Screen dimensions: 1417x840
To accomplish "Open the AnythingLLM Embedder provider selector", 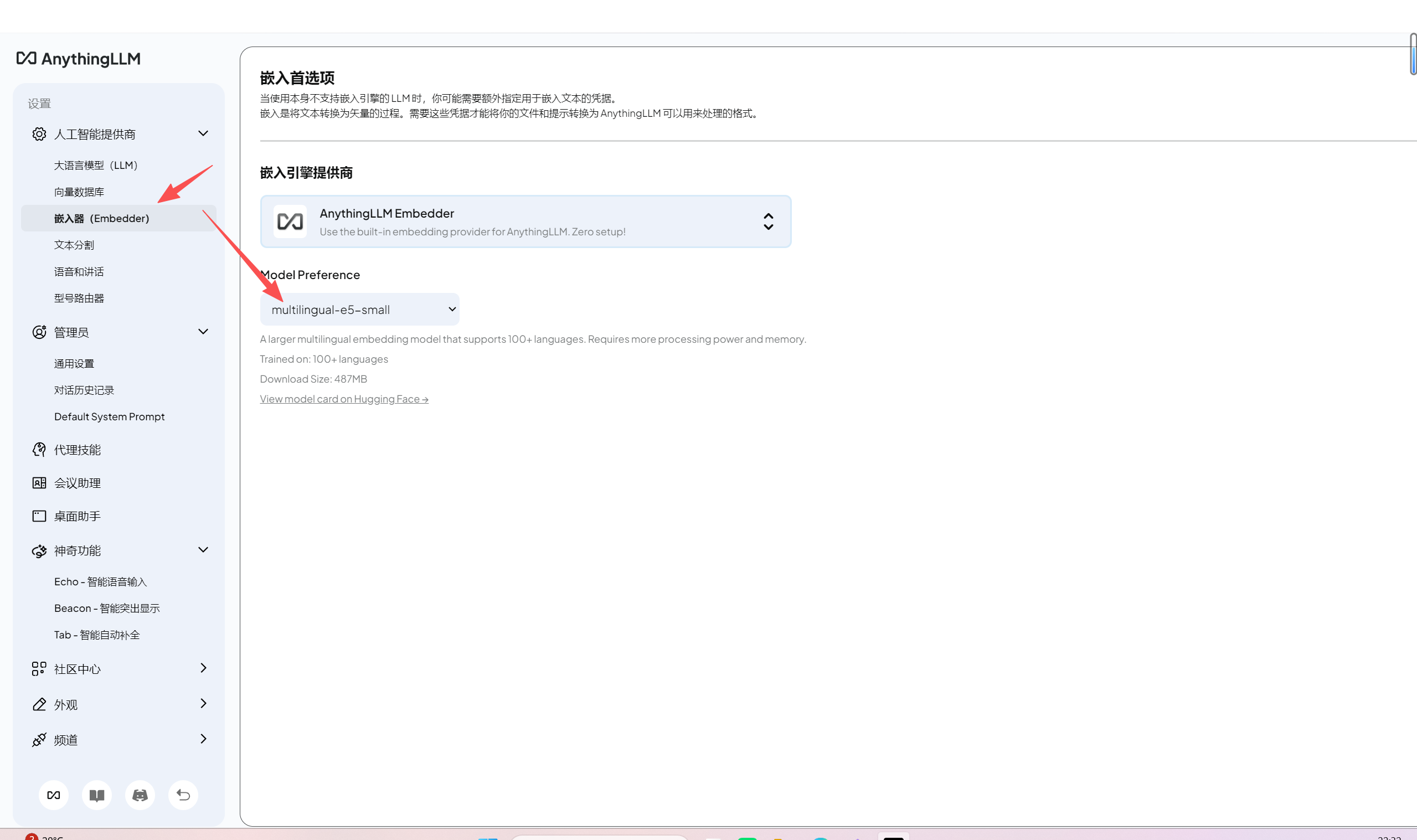I will pos(525,222).
